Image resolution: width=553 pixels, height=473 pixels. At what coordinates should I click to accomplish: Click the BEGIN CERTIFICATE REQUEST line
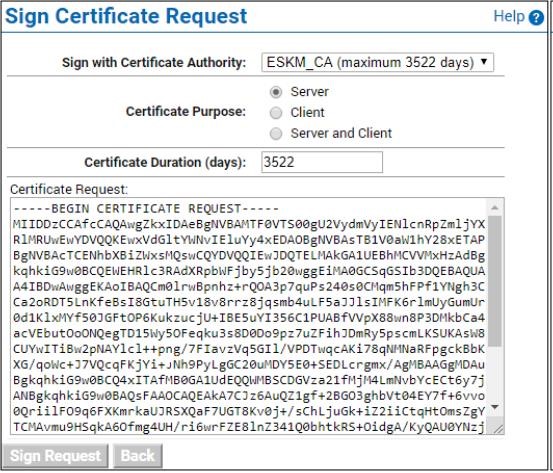coord(146,208)
